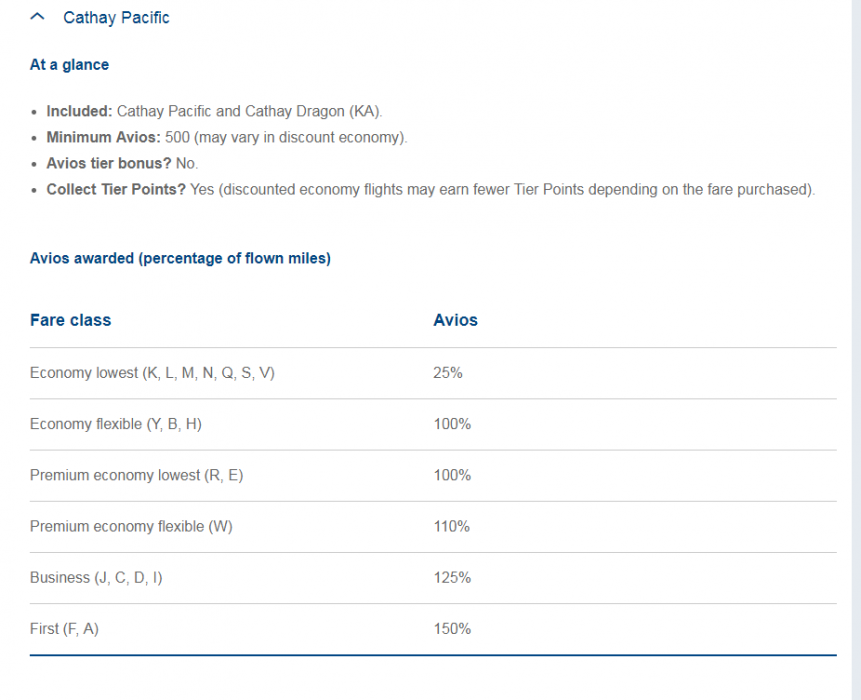This screenshot has height=700, width=861.
Task: Click the At a glance heading
Action: (x=69, y=65)
